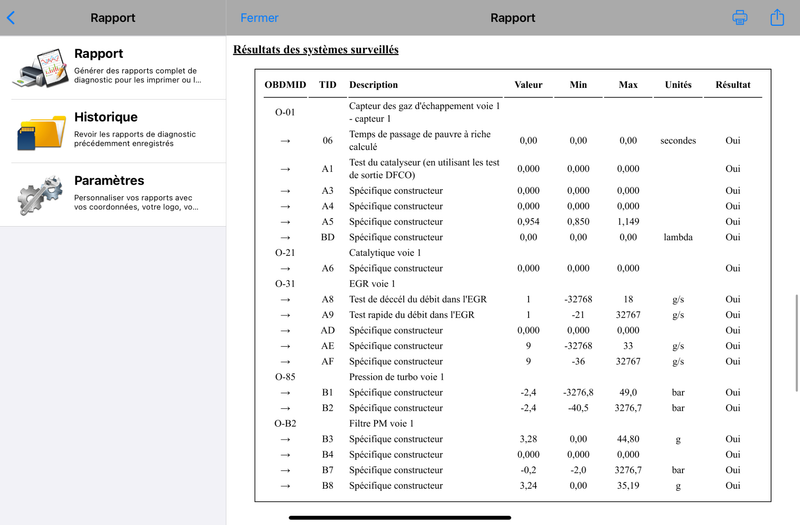Open the Rapport menu entry
800x525 pixels.
pyautogui.click(x=113, y=68)
